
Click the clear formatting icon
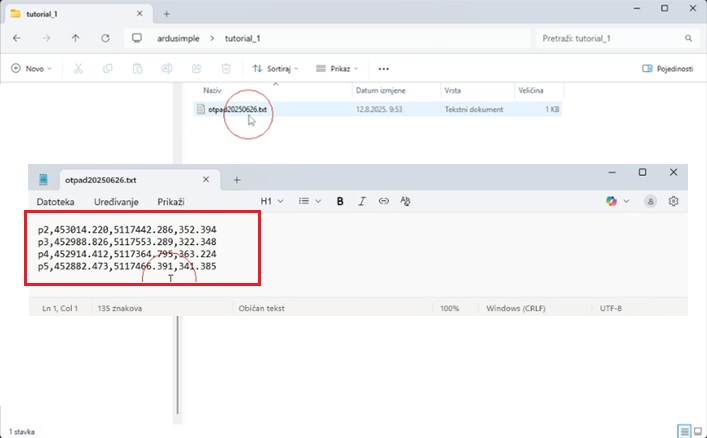pyautogui.click(x=406, y=201)
